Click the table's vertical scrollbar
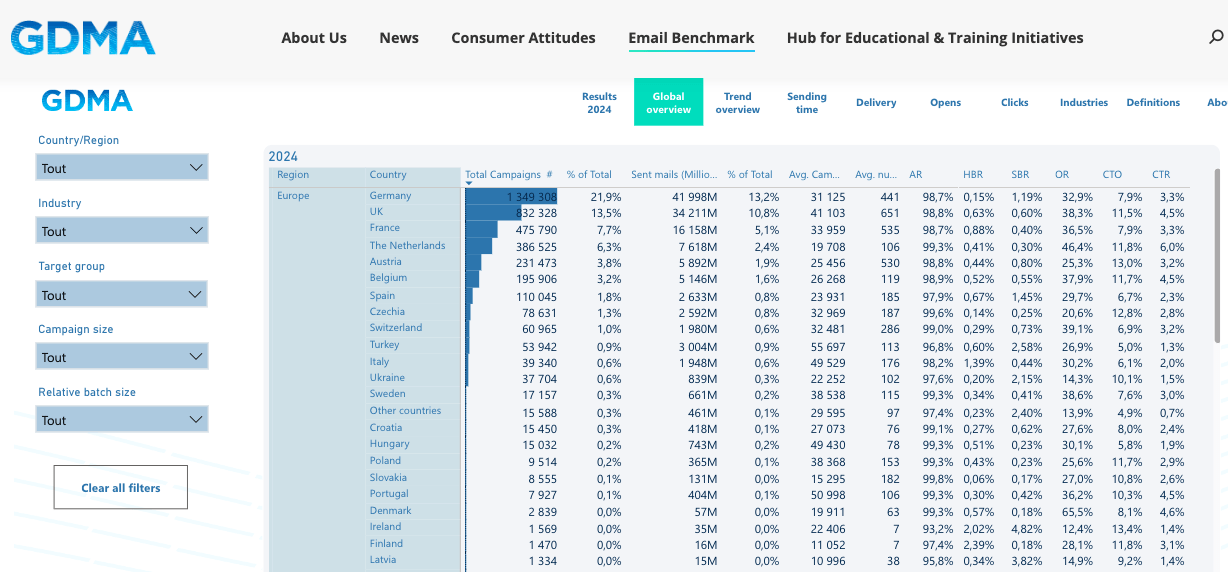 pos(1216,260)
